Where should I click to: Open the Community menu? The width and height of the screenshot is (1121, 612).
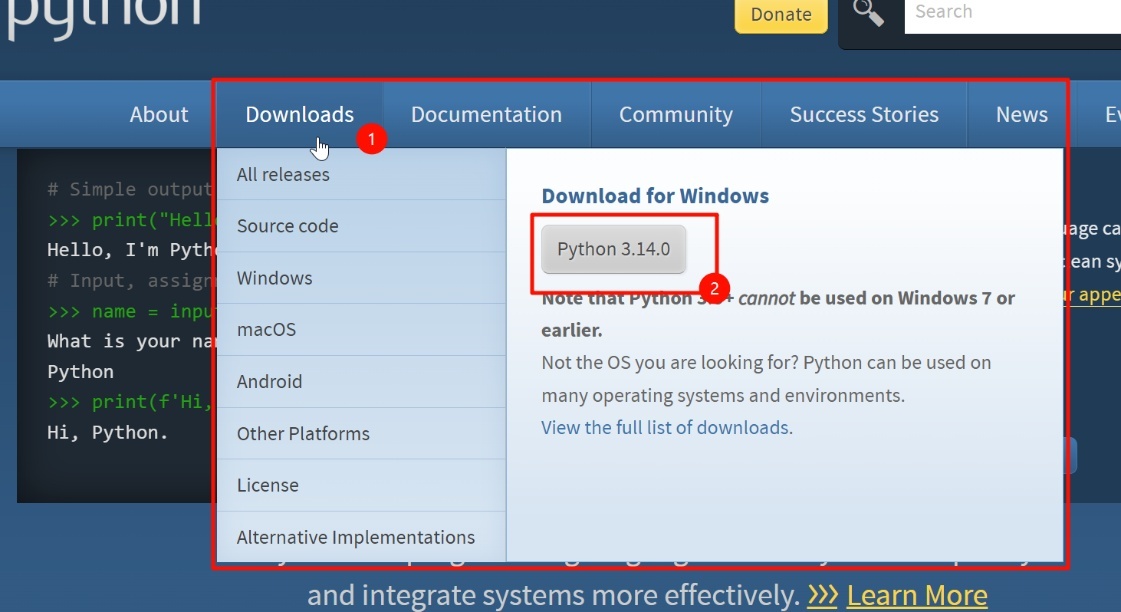coord(676,114)
